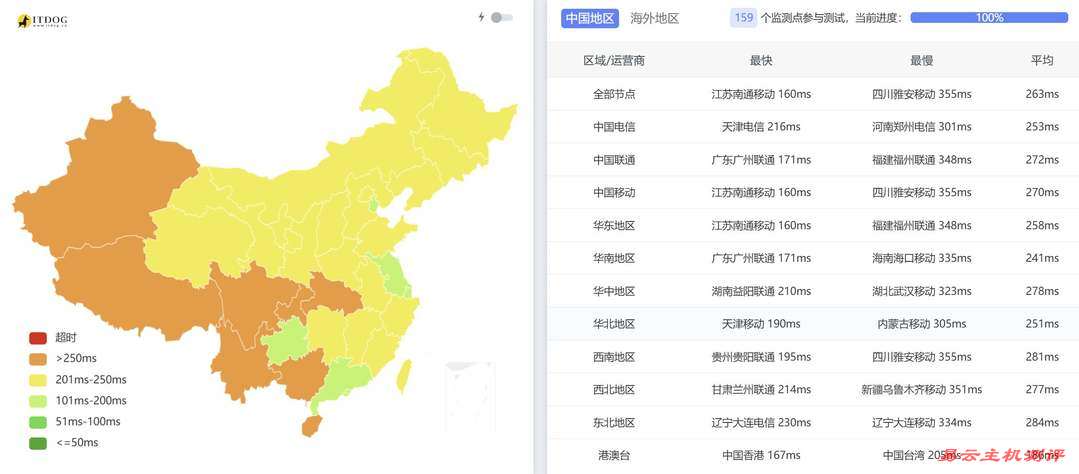Select the 中国电信 row label
1079x474 pixels.
tap(614, 127)
